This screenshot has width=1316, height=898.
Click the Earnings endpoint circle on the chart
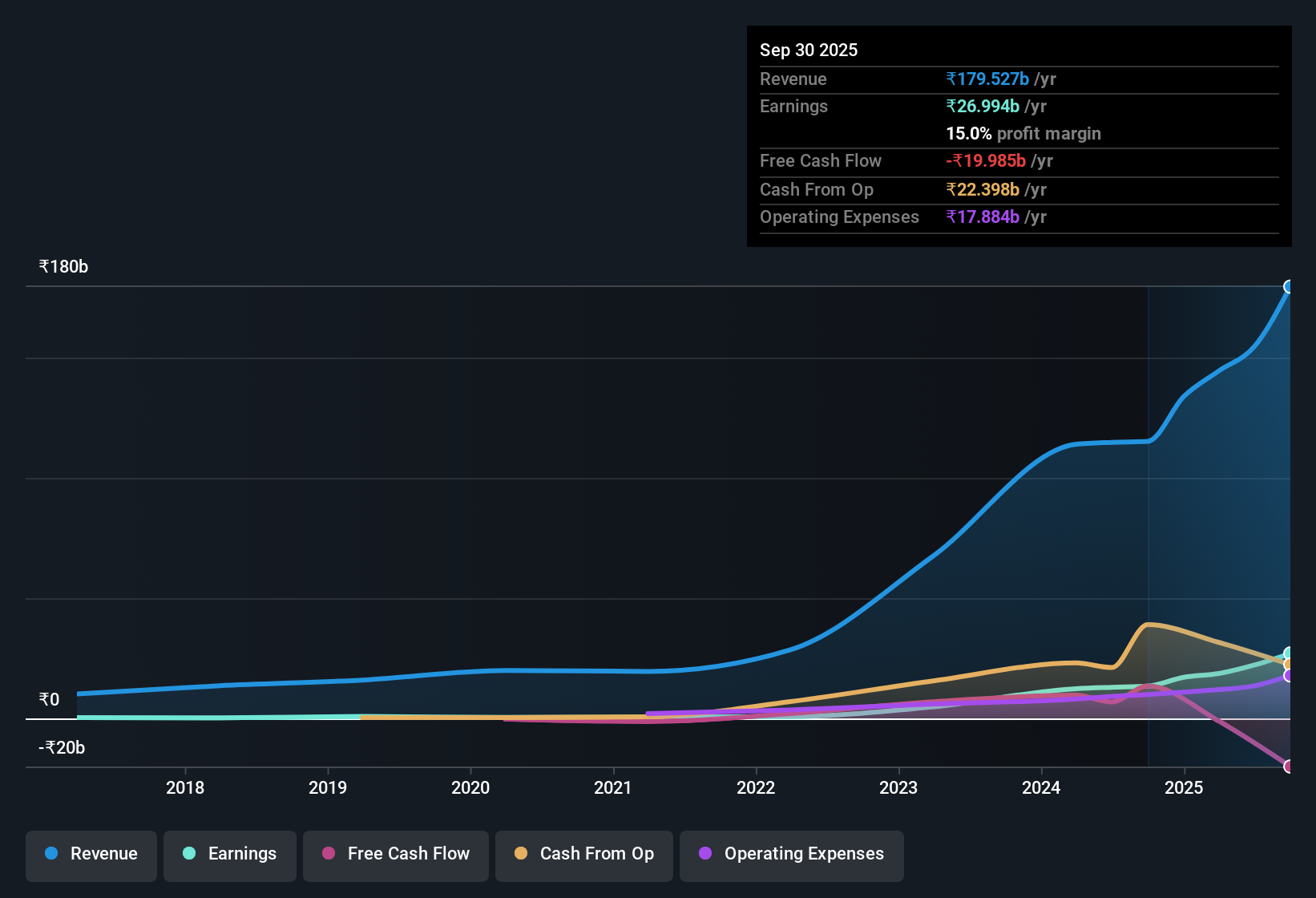click(x=1289, y=652)
